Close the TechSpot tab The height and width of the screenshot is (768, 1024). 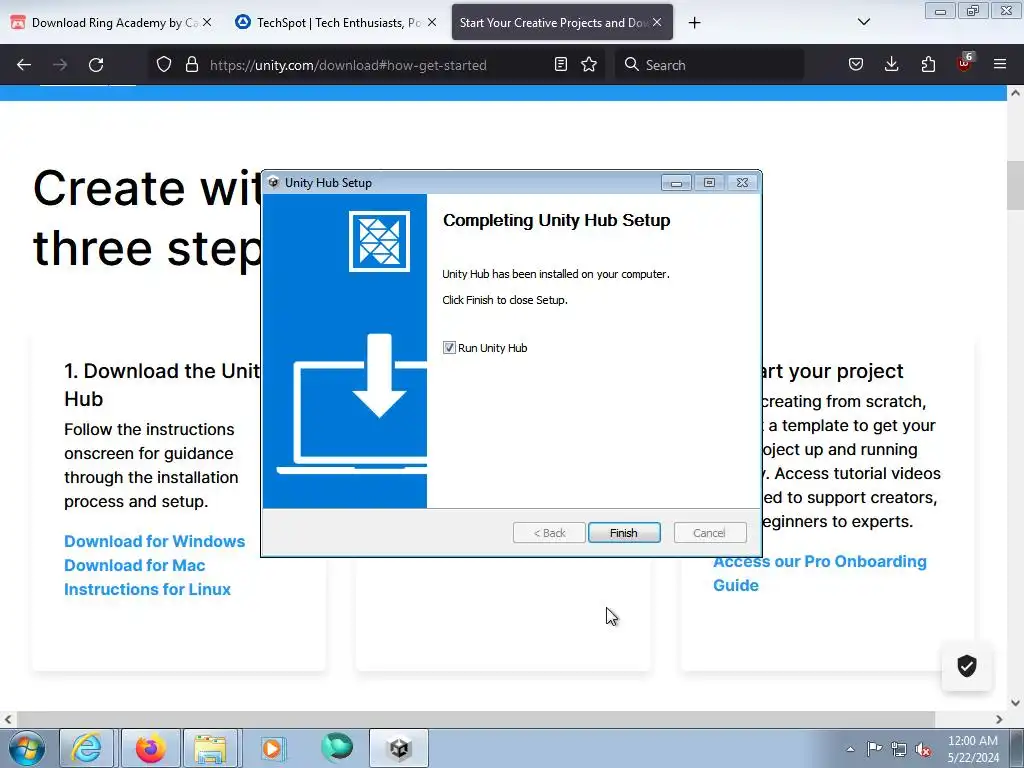tap(432, 22)
